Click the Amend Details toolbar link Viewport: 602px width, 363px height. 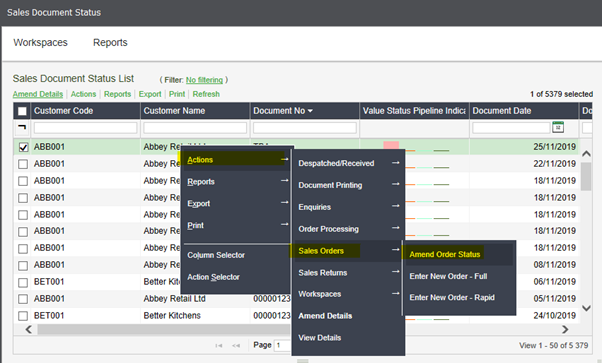[38, 94]
